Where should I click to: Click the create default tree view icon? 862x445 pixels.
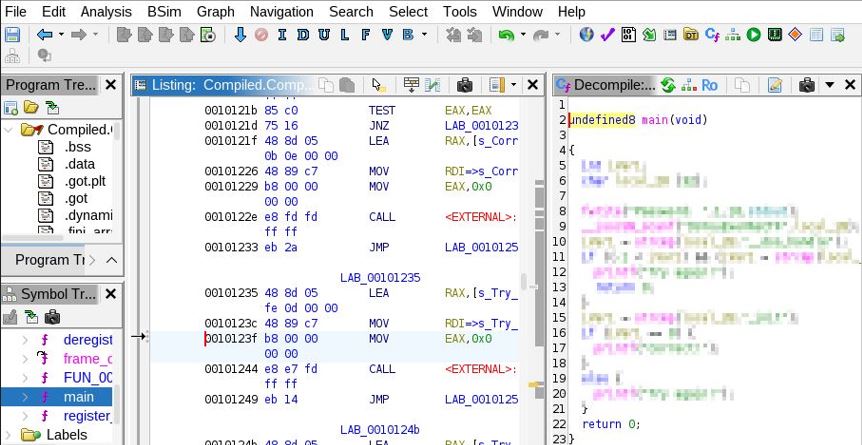(10, 107)
